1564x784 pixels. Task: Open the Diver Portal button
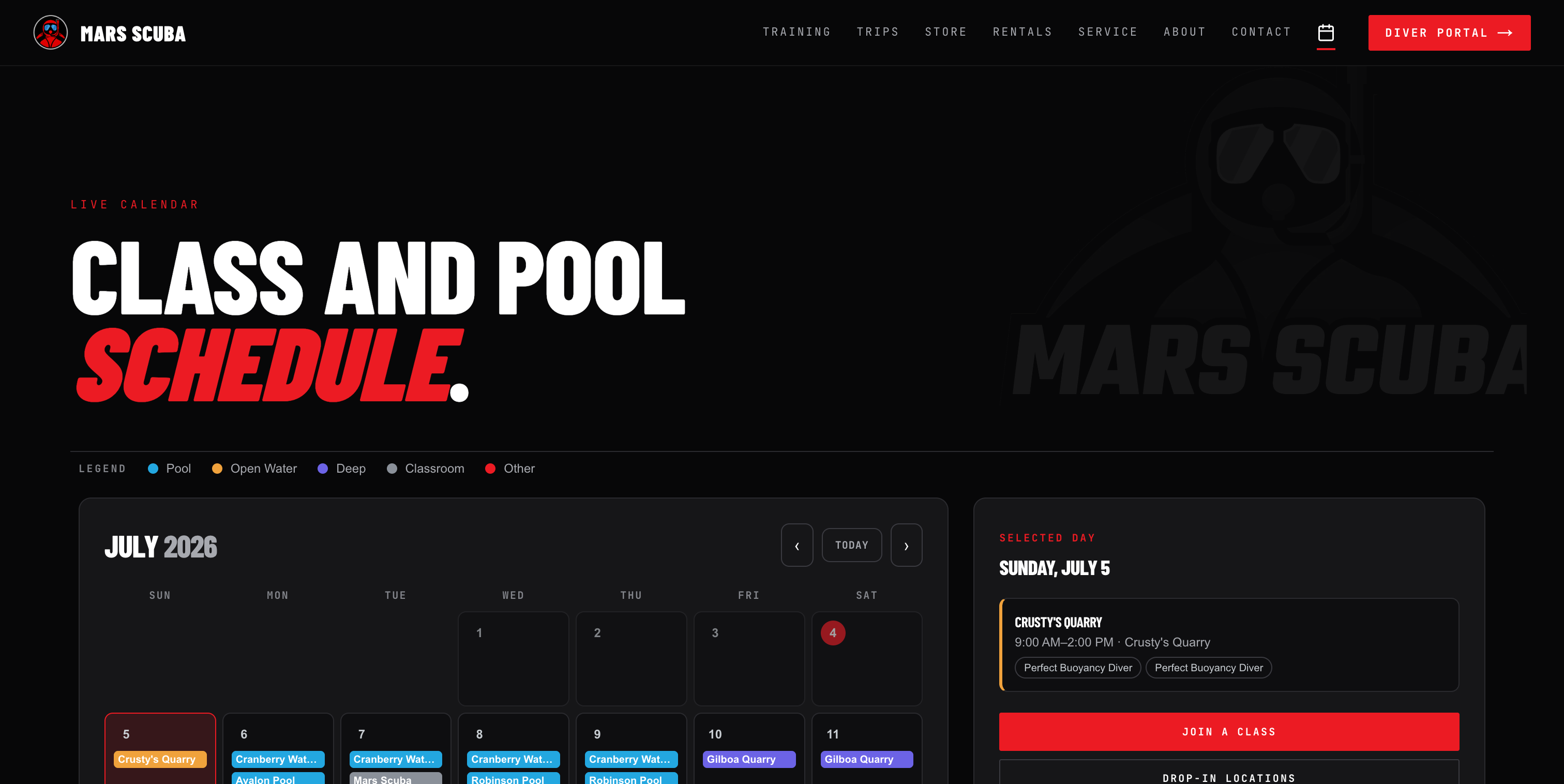[x=1449, y=33]
